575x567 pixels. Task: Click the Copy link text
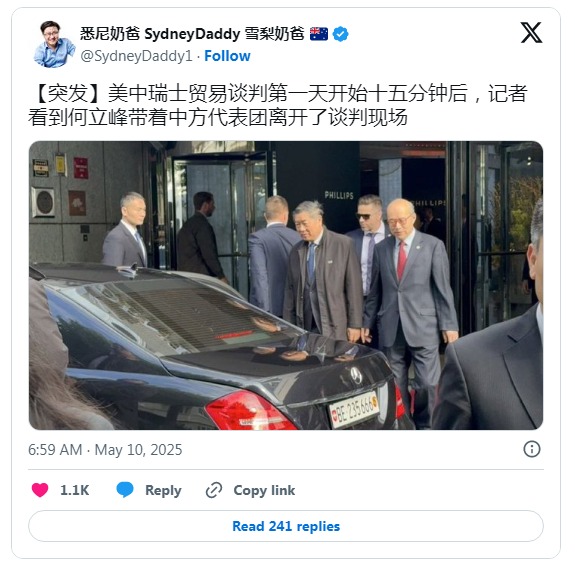(x=264, y=490)
